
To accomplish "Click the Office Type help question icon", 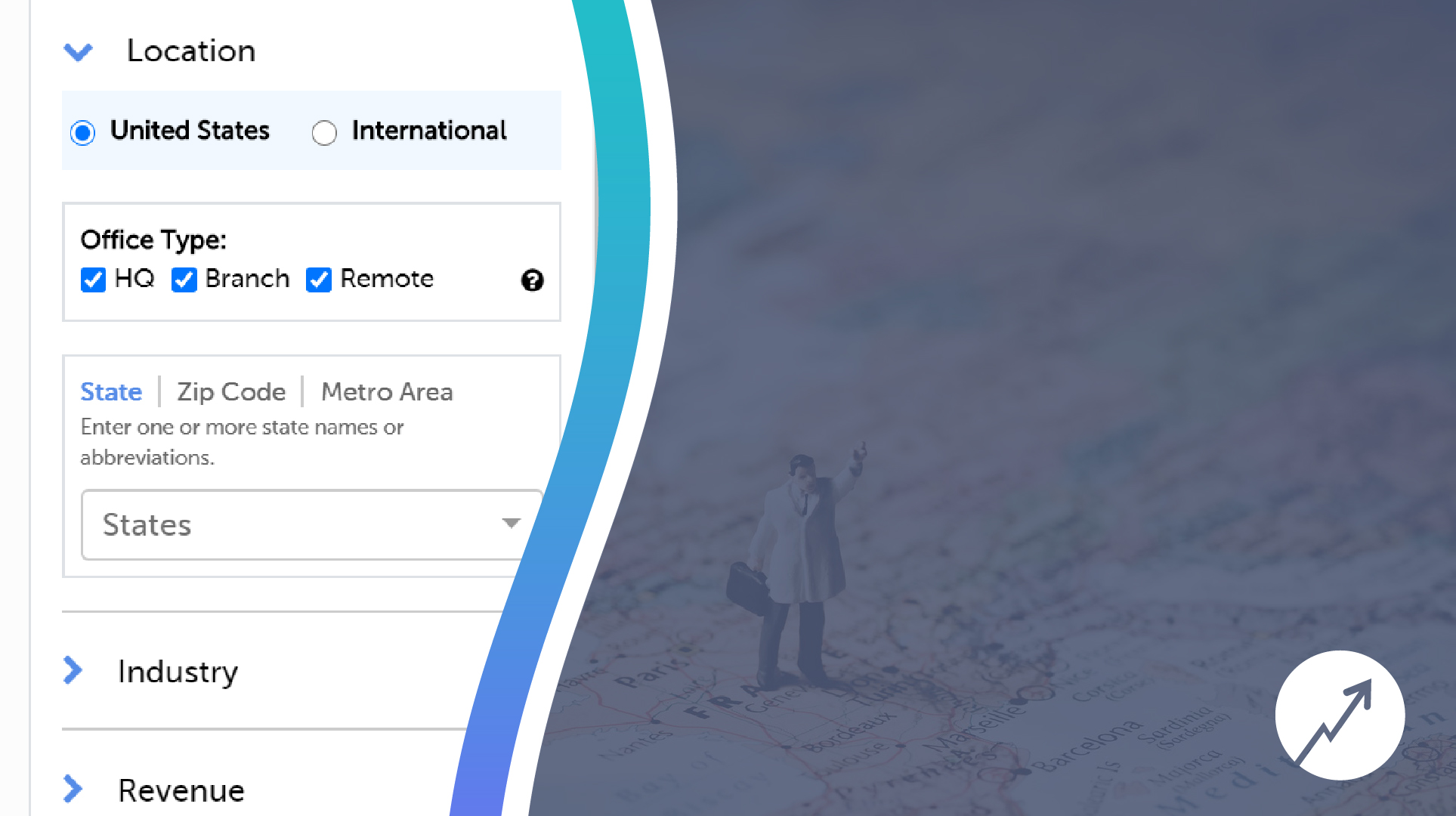I will tap(532, 280).
